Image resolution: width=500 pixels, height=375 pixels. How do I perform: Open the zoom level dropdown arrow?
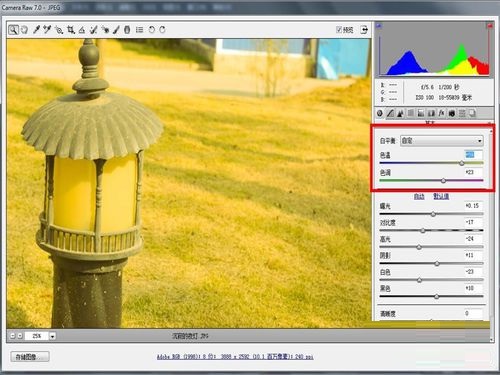[52, 336]
